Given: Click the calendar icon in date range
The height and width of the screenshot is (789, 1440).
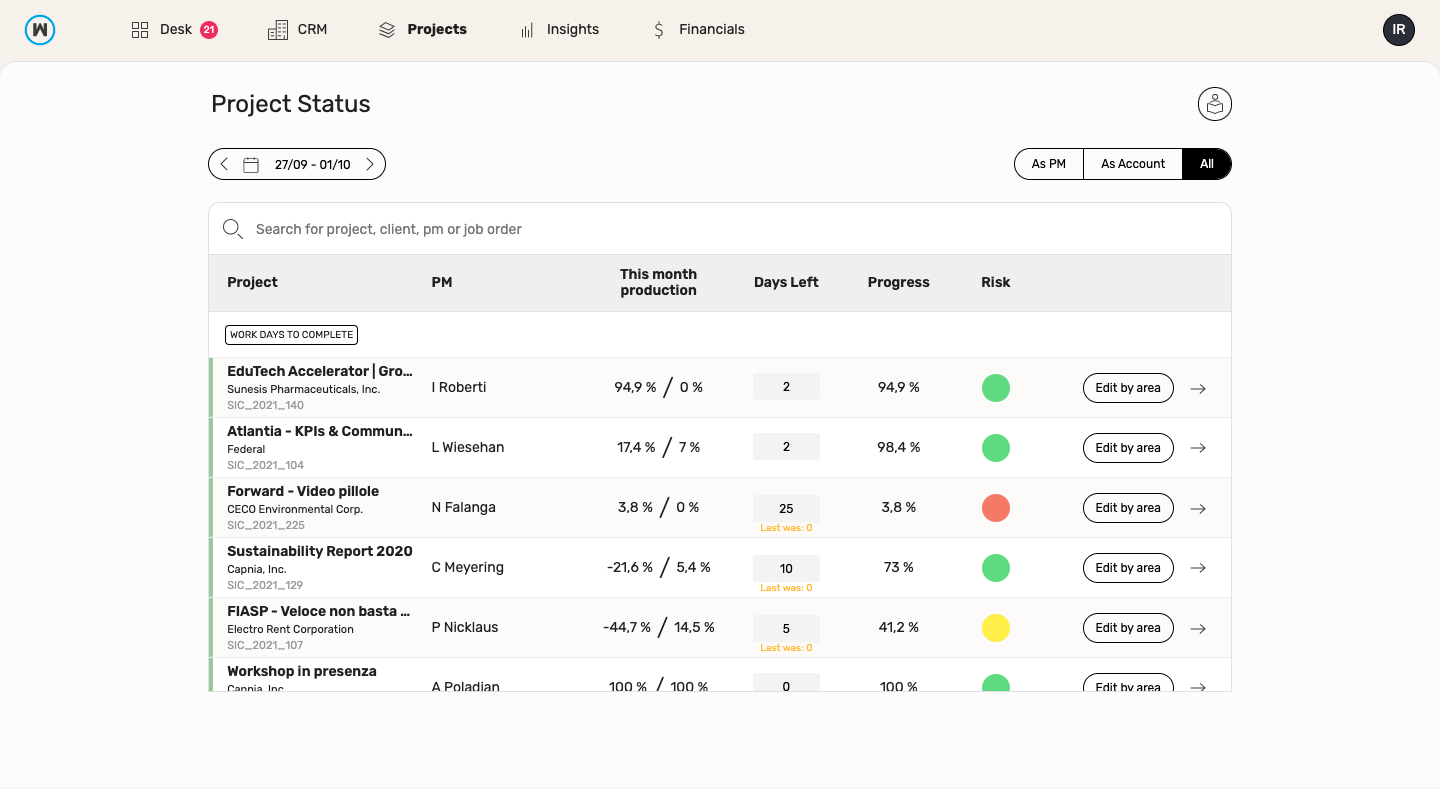Looking at the screenshot, I should pyautogui.click(x=251, y=165).
